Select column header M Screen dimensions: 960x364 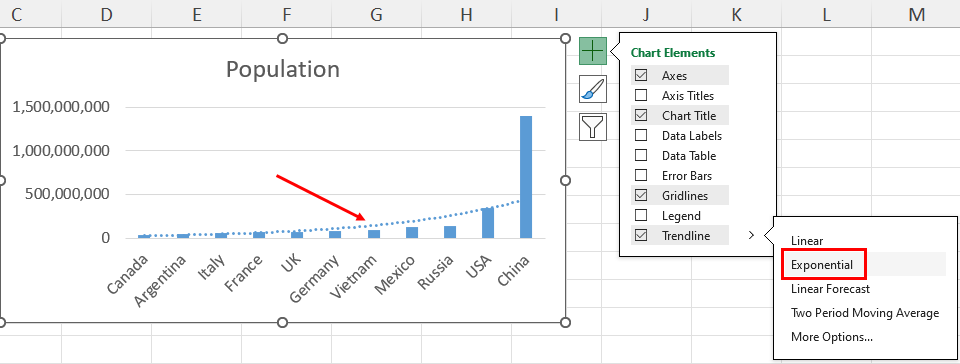pos(916,14)
